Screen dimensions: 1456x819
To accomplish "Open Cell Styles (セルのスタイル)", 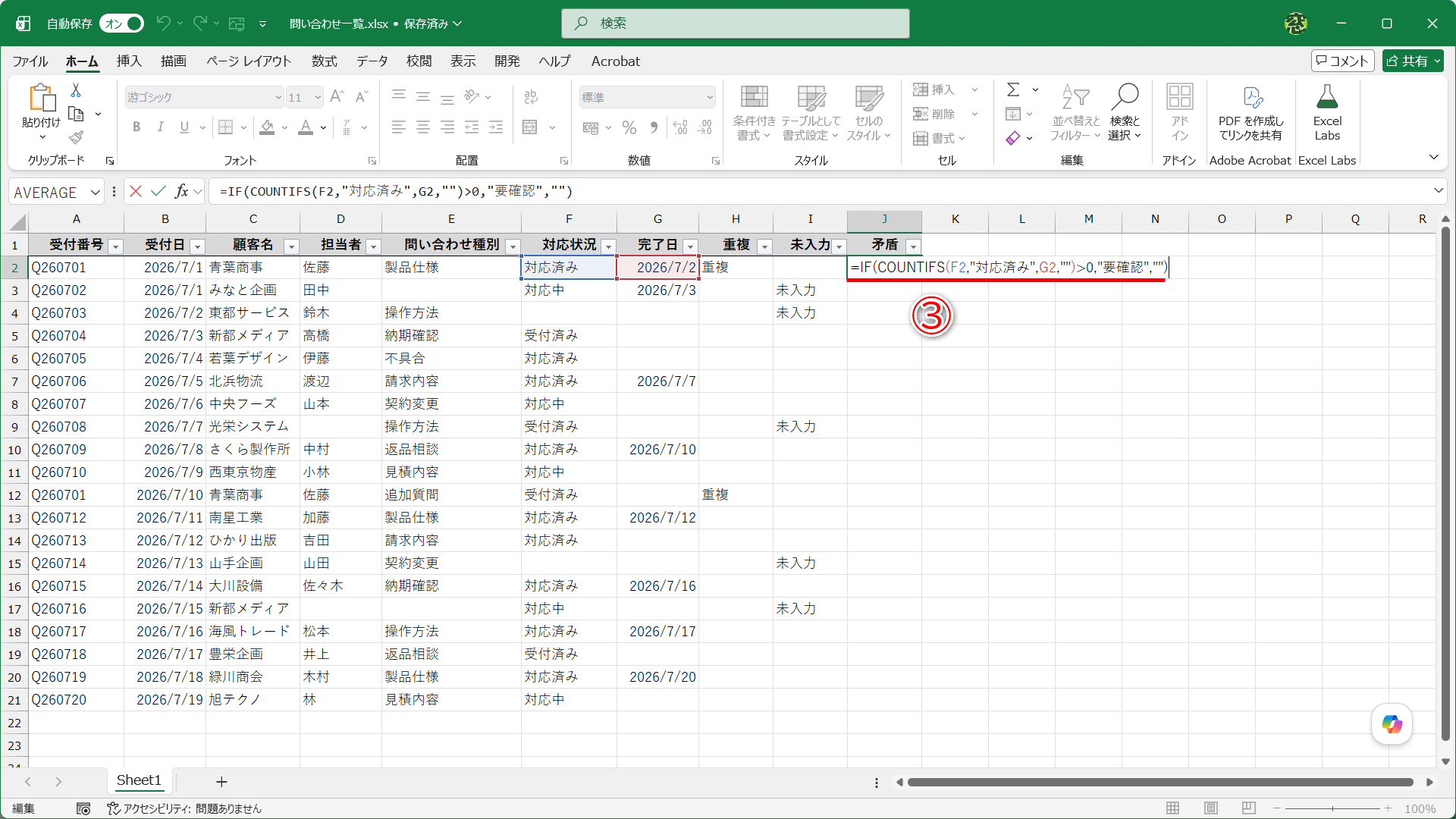I will click(x=868, y=112).
